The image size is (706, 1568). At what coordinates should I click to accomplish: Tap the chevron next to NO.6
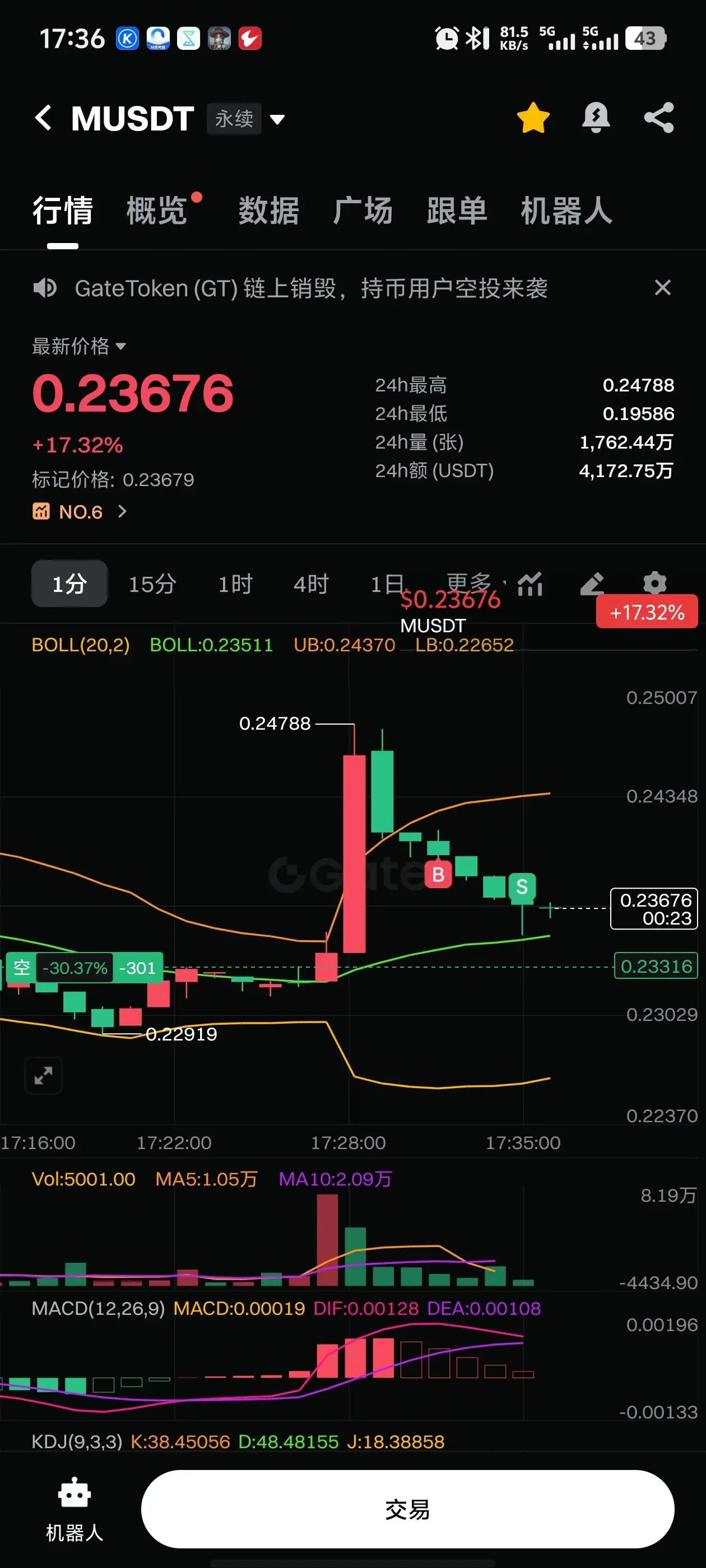point(122,511)
